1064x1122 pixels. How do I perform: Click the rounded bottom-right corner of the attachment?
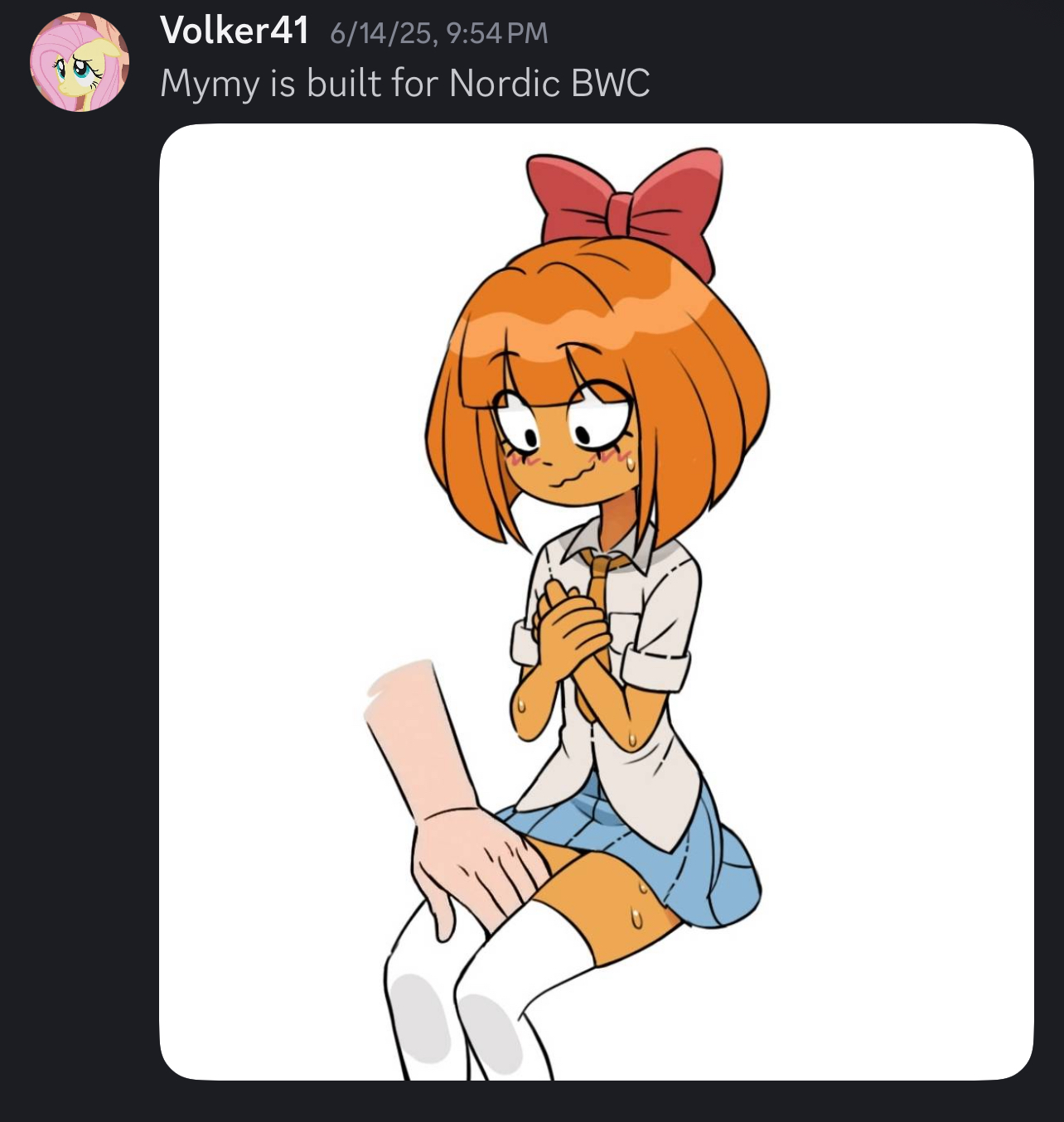tap(1021, 1067)
